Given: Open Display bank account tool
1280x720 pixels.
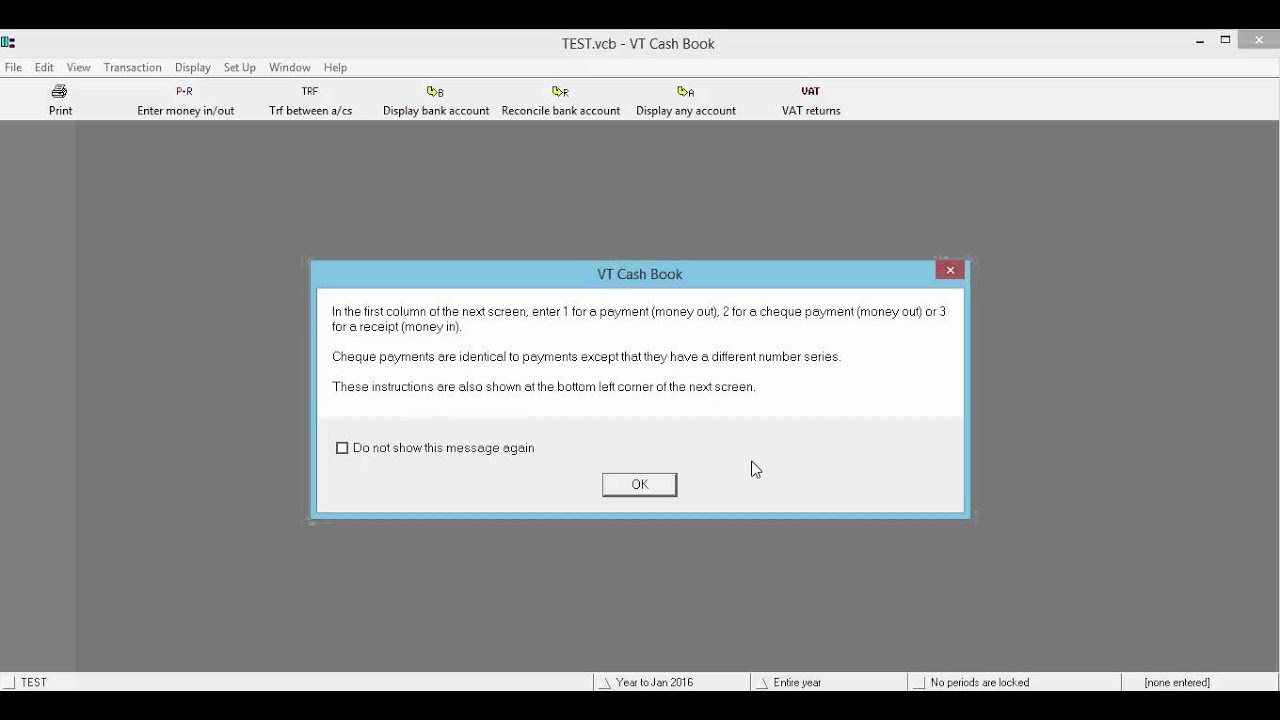Looking at the screenshot, I should [436, 100].
